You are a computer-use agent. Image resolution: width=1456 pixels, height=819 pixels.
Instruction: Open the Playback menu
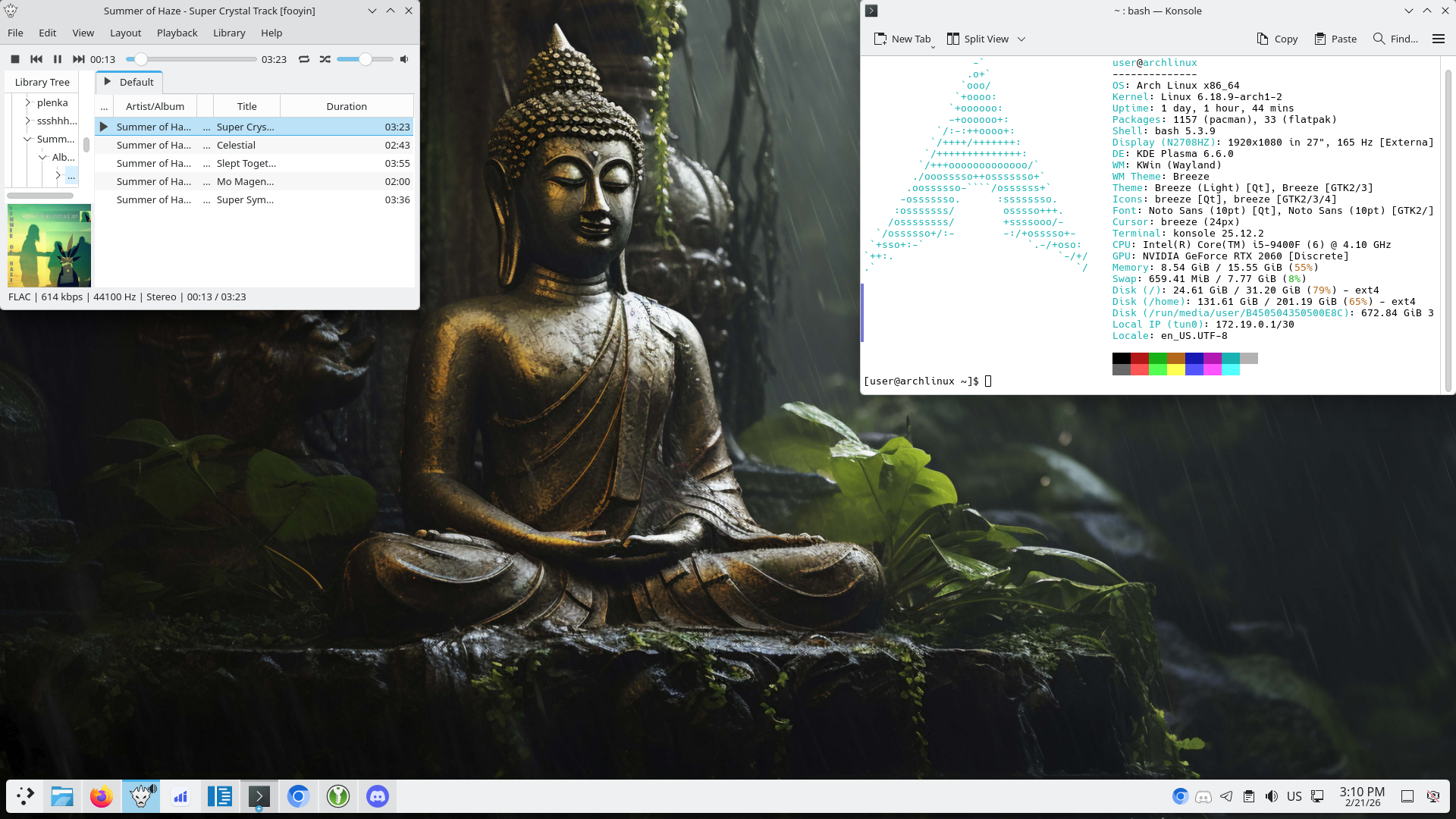pos(177,33)
